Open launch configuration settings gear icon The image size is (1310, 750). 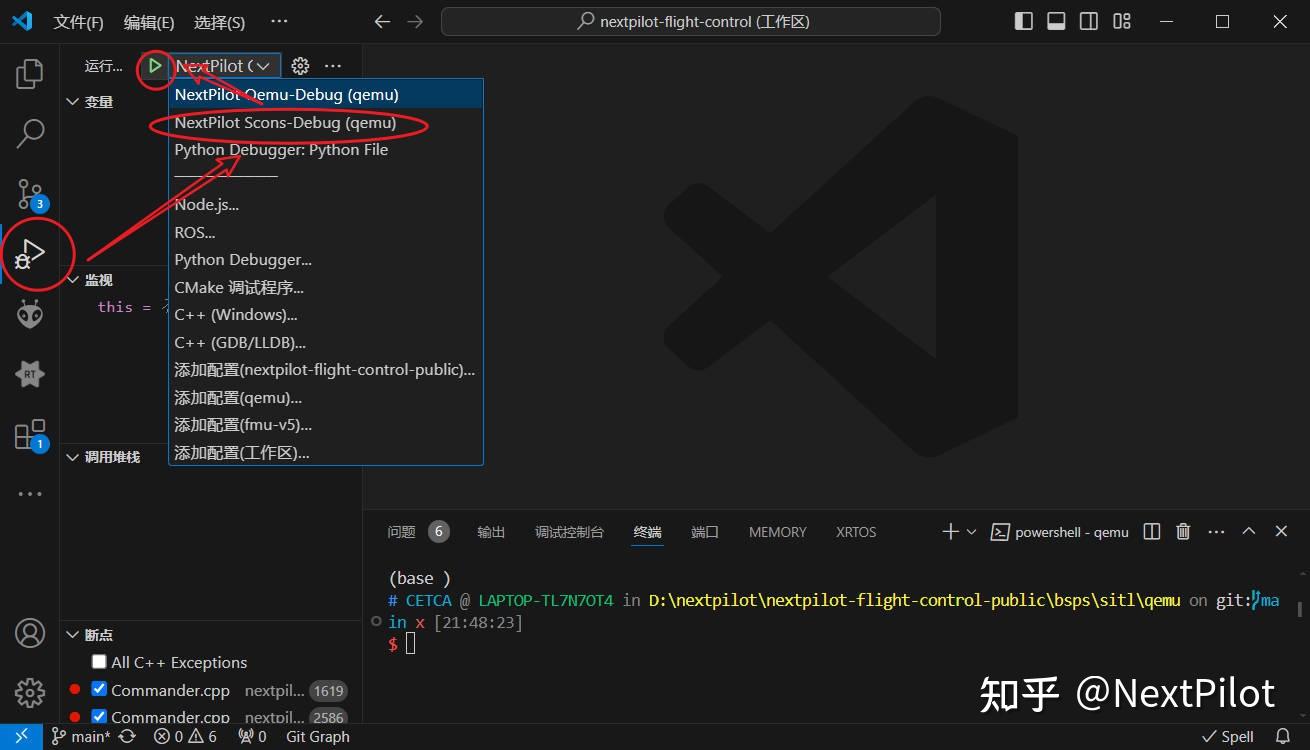point(299,66)
